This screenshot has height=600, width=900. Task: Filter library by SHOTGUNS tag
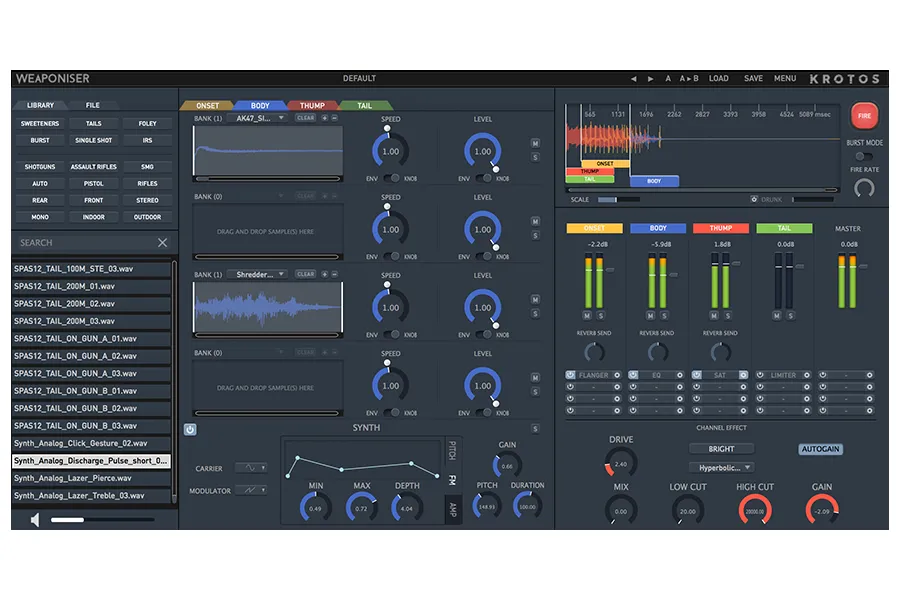[x=40, y=167]
